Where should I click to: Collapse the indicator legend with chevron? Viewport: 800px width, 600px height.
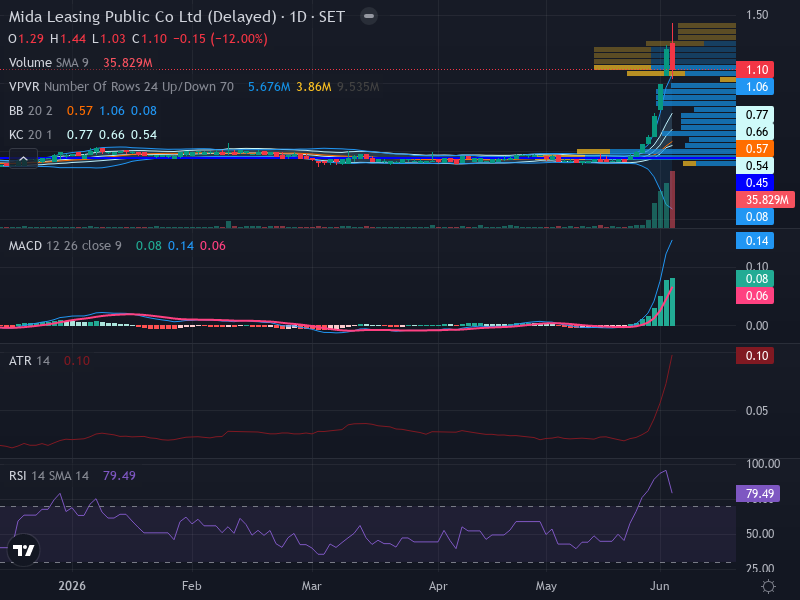pyautogui.click(x=23, y=159)
